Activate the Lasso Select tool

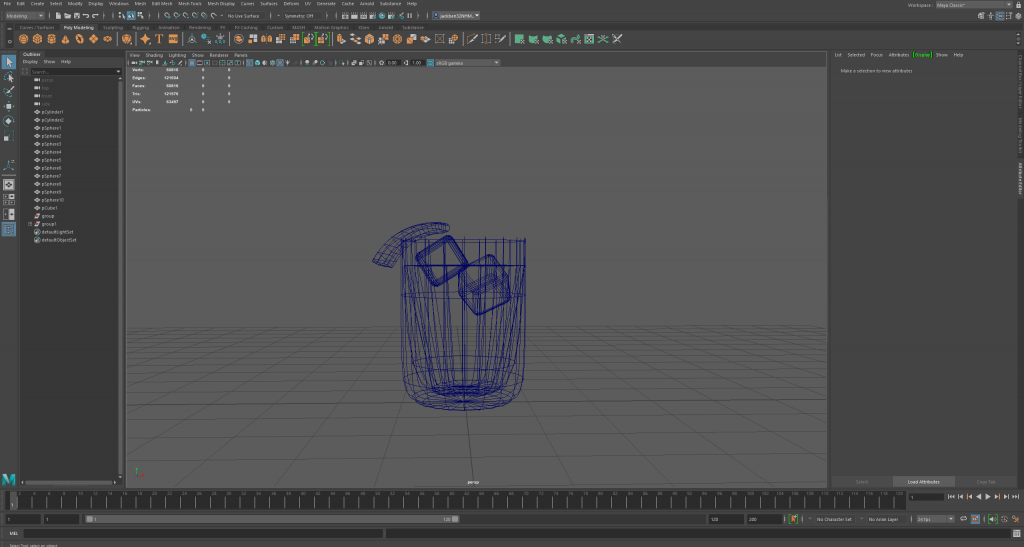coord(9,77)
